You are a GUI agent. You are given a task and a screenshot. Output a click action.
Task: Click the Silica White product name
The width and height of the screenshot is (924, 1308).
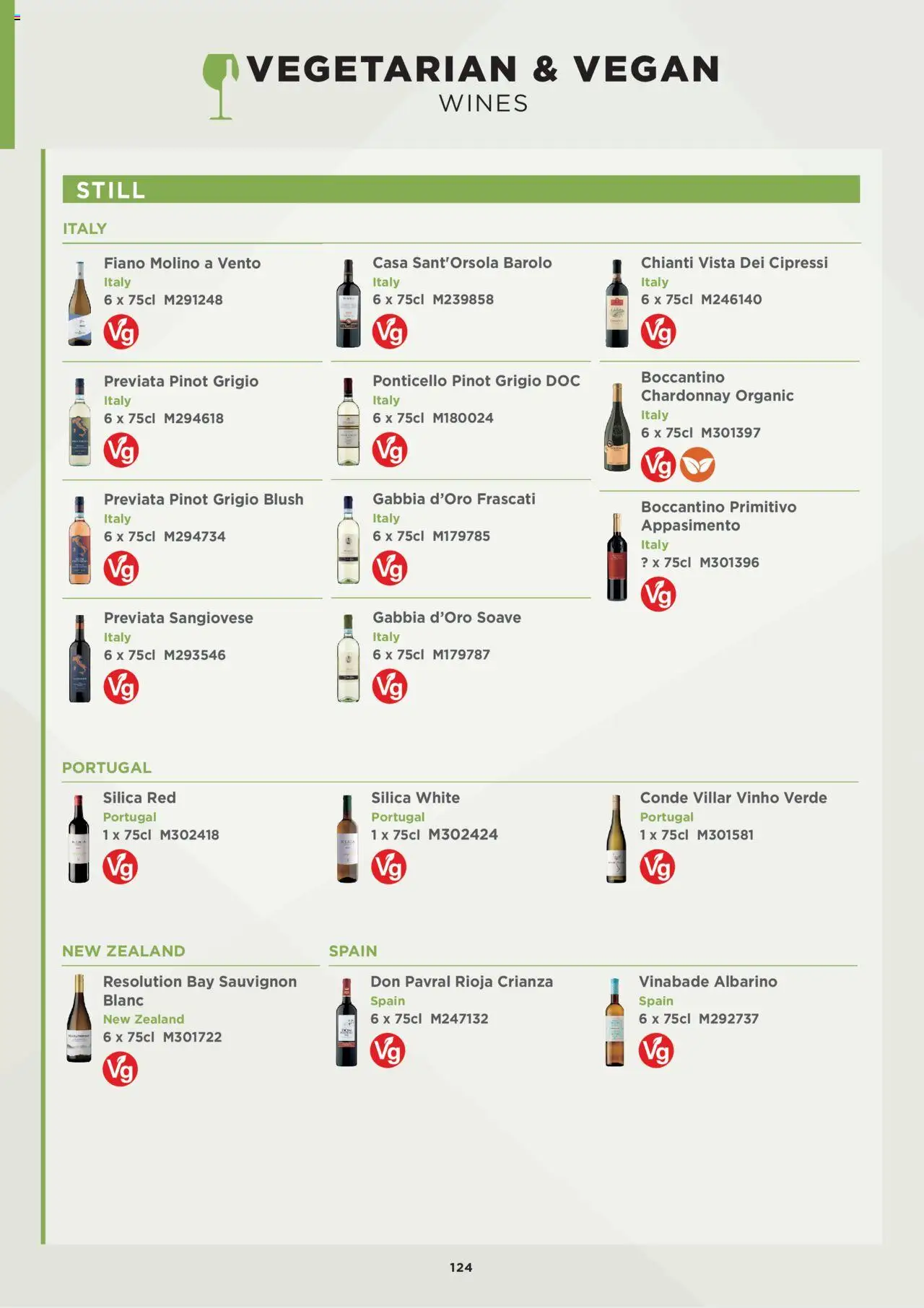[x=416, y=798]
